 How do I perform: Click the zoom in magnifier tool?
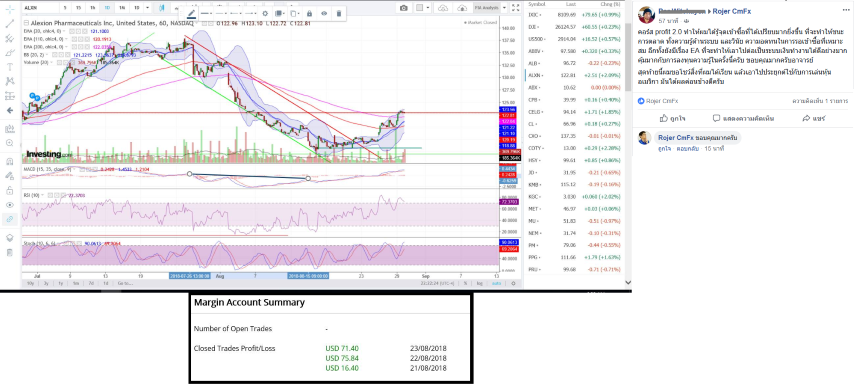9,143
